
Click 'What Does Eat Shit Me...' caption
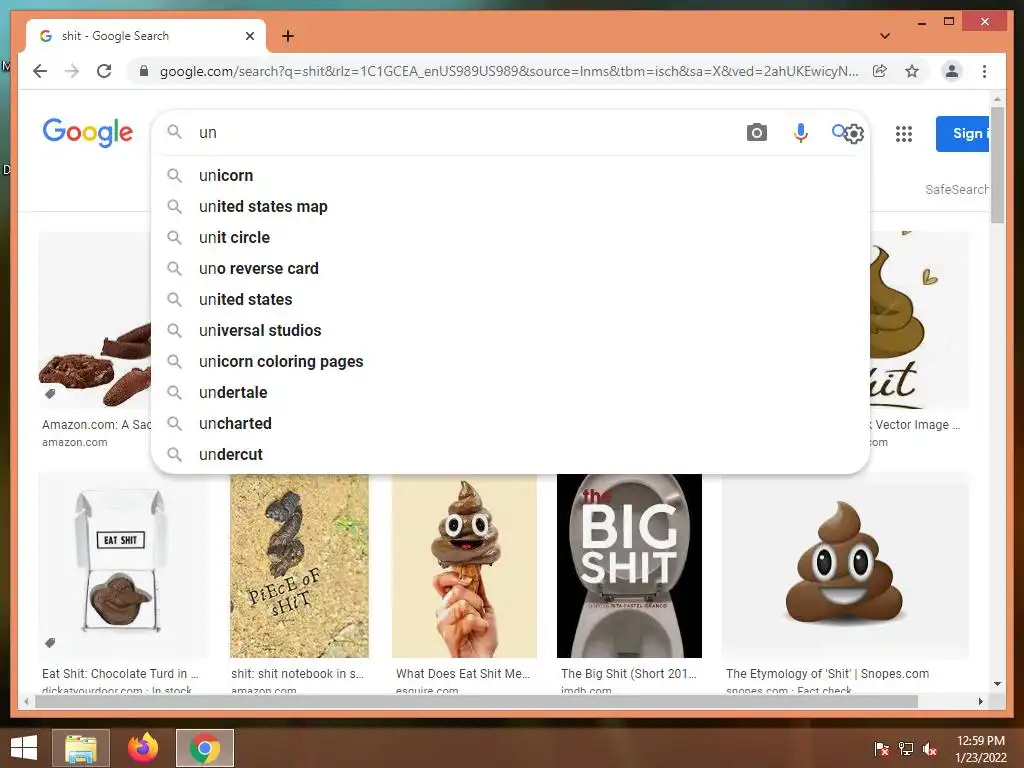pos(463,674)
